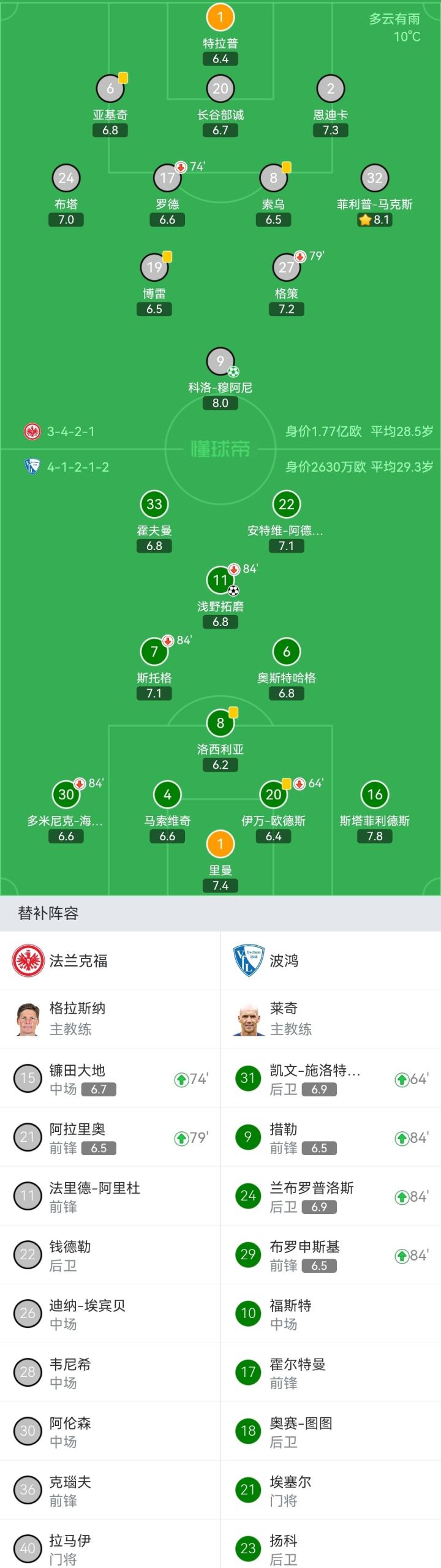Image resolution: width=441 pixels, height=1568 pixels.
Task: Select the 3-4-2-1 Frankfurt formation label
Action: point(70,431)
